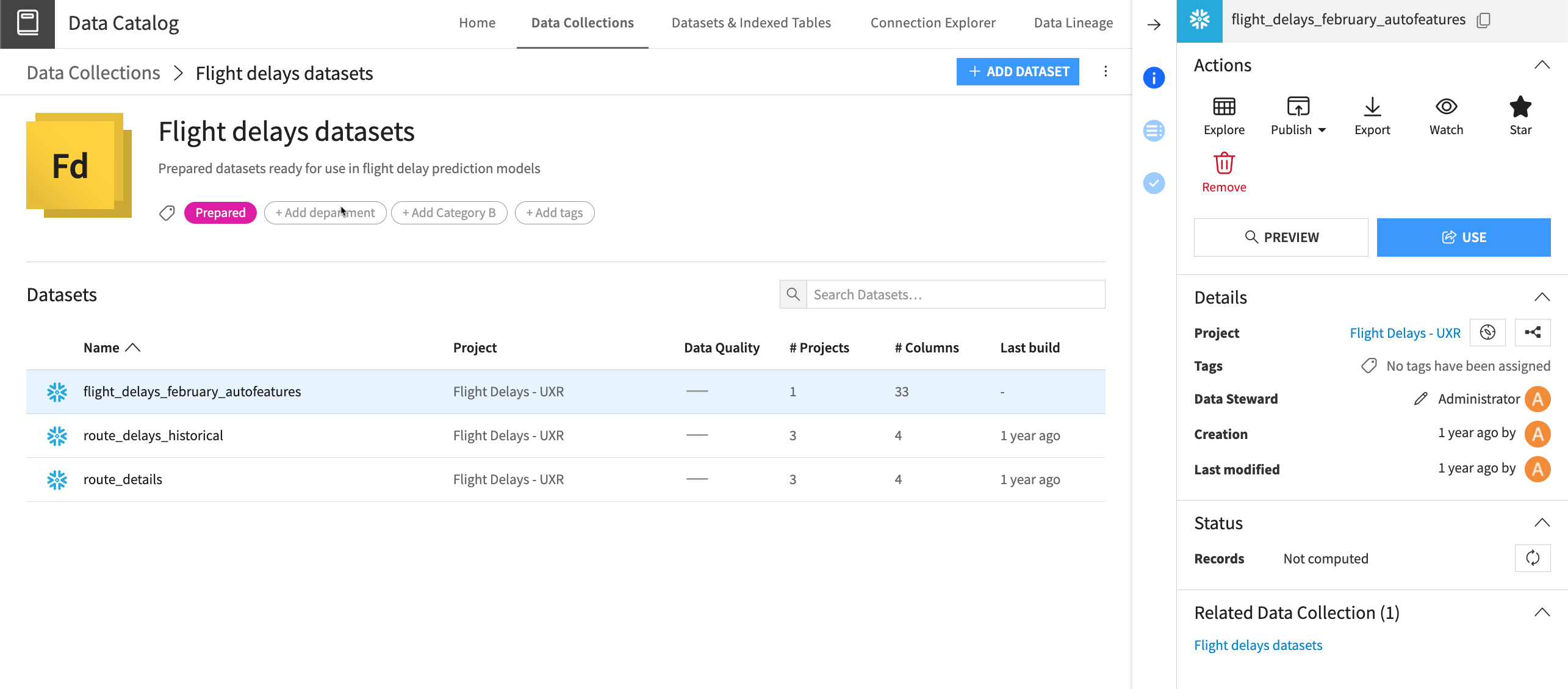
Task: Click Data Collections breadcrumb
Action: coord(93,73)
